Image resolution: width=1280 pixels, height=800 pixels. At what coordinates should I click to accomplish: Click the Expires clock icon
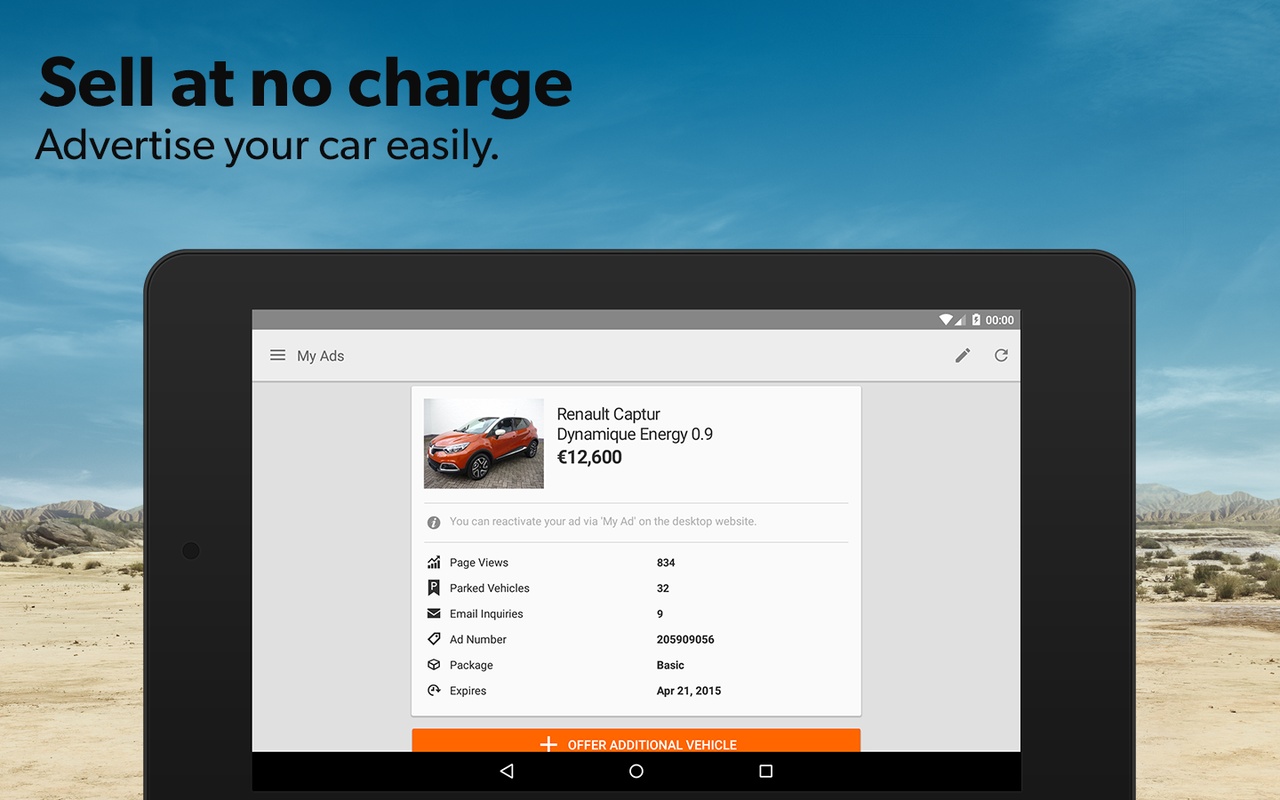(434, 691)
